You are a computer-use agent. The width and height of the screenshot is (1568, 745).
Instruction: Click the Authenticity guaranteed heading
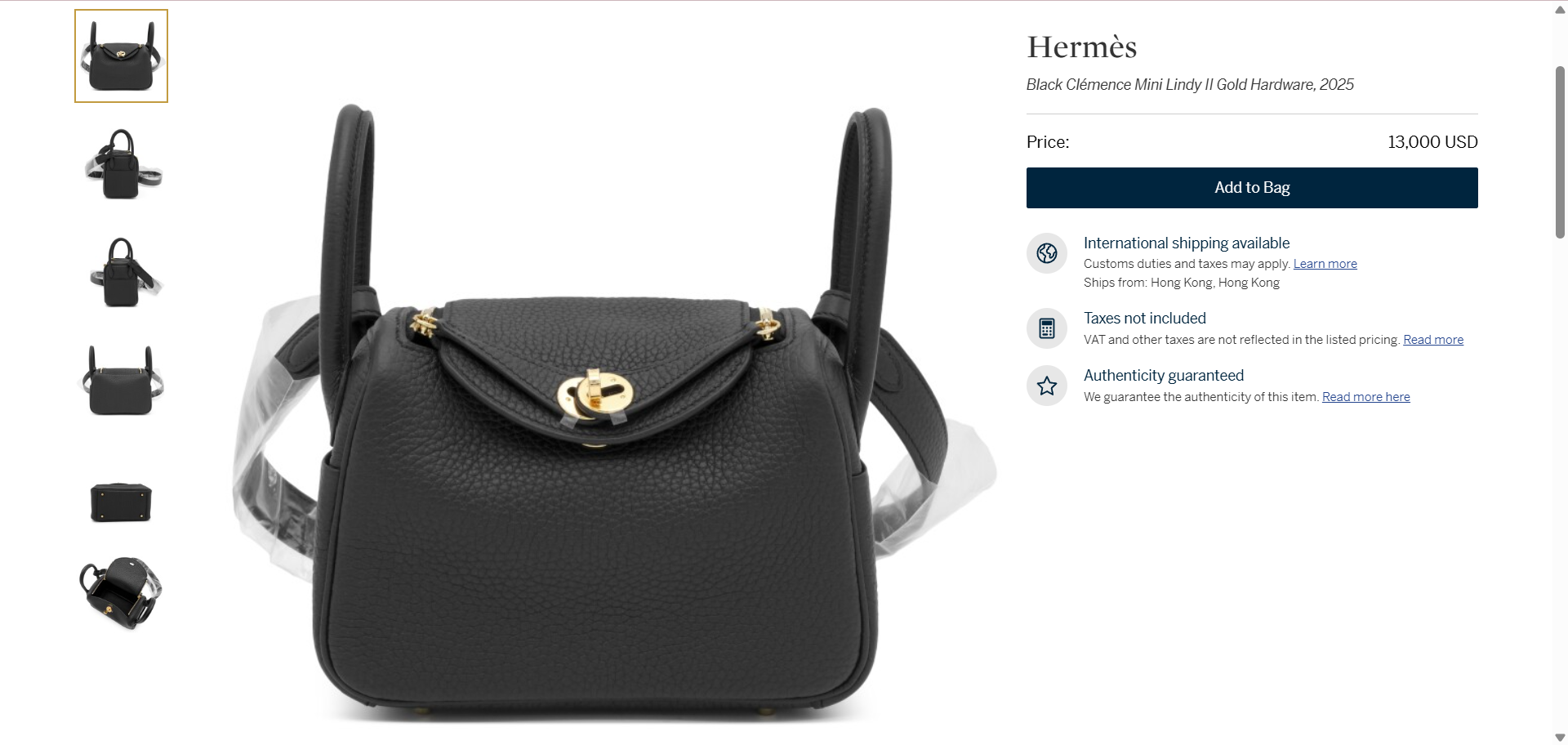pos(1164,376)
